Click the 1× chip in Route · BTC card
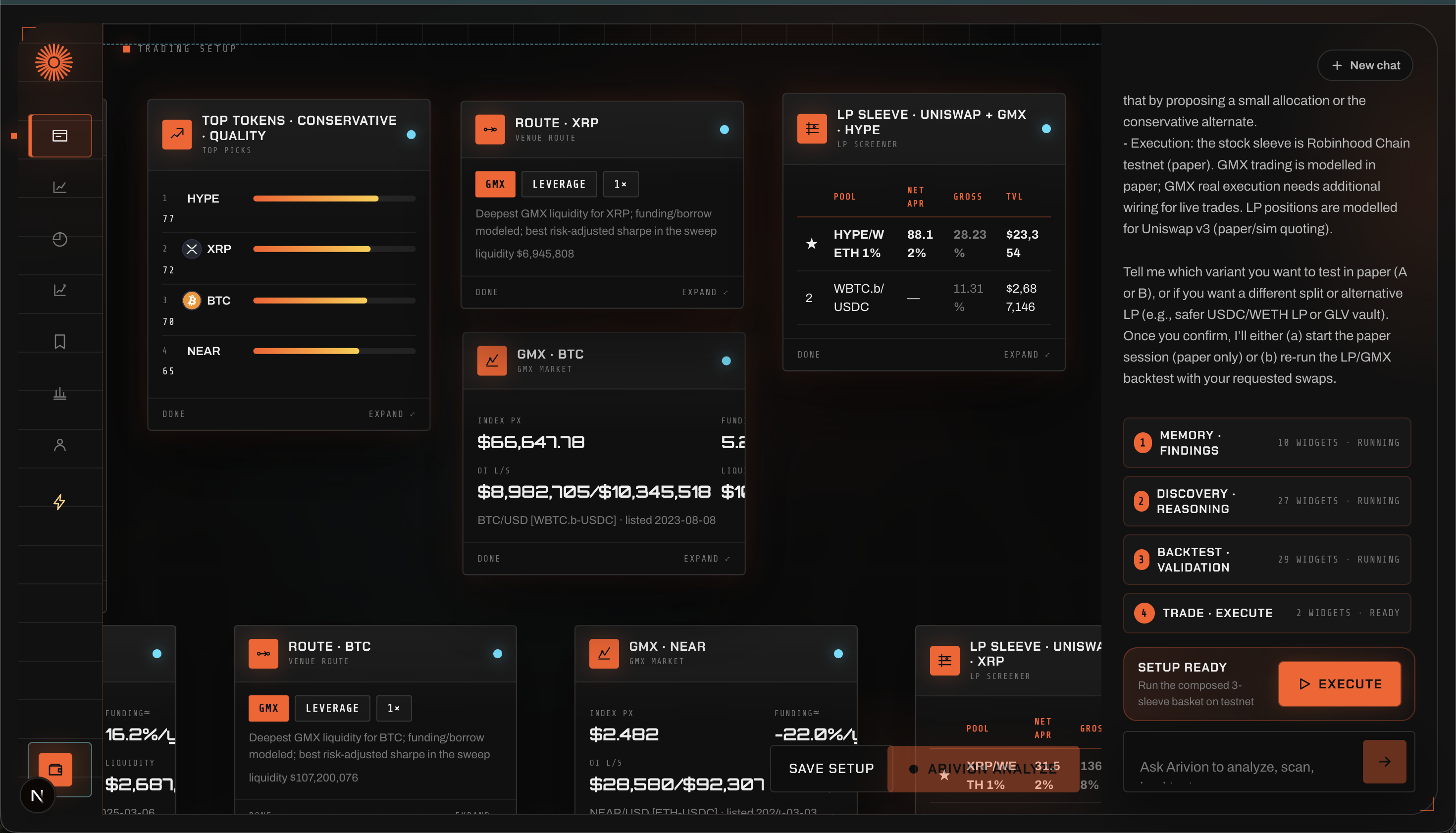This screenshot has height=833, width=1456. (x=394, y=708)
